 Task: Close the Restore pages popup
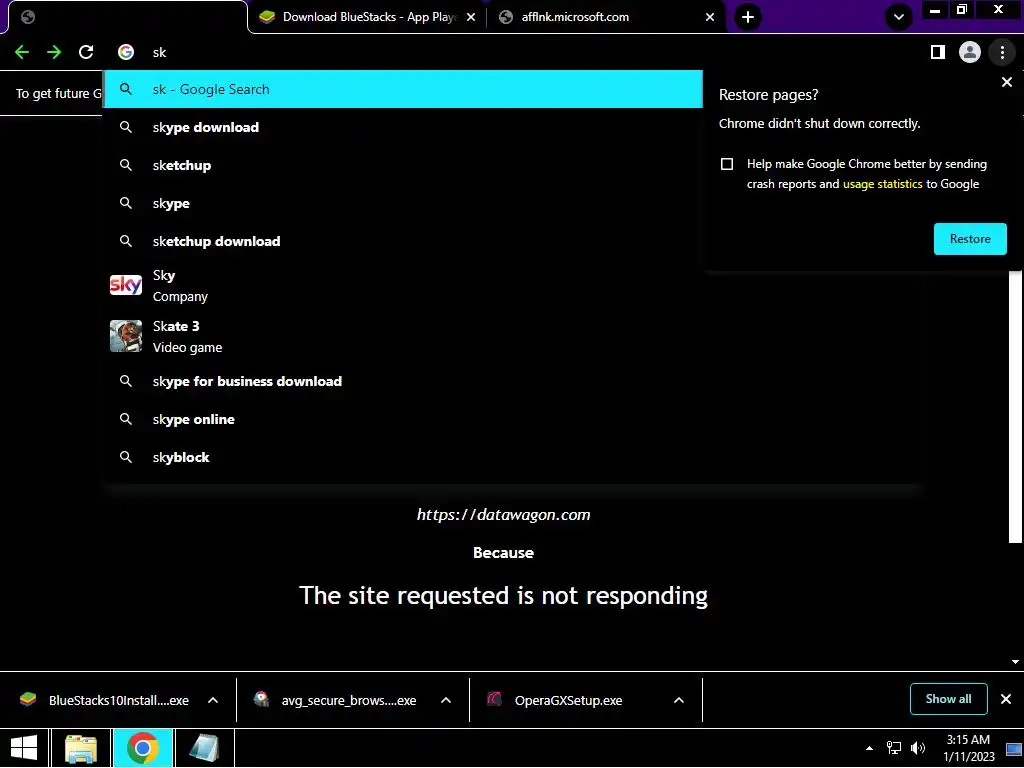click(1006, 82)
